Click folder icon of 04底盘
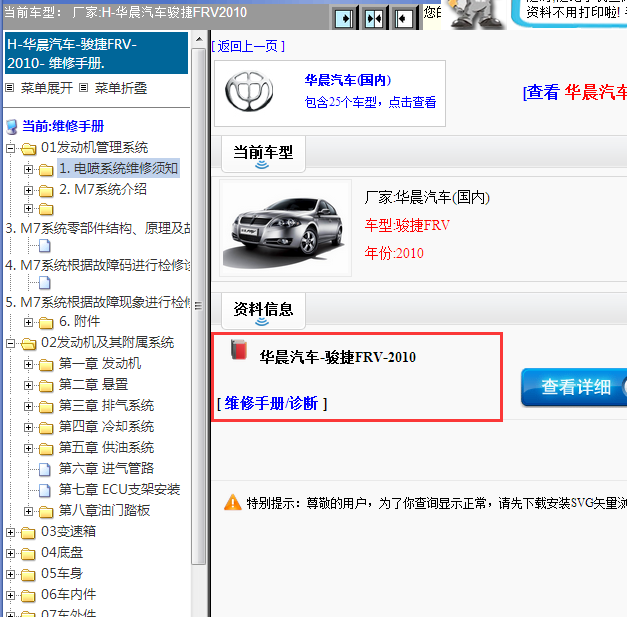Screen dimensions: 627x617 tap(28, 553)
